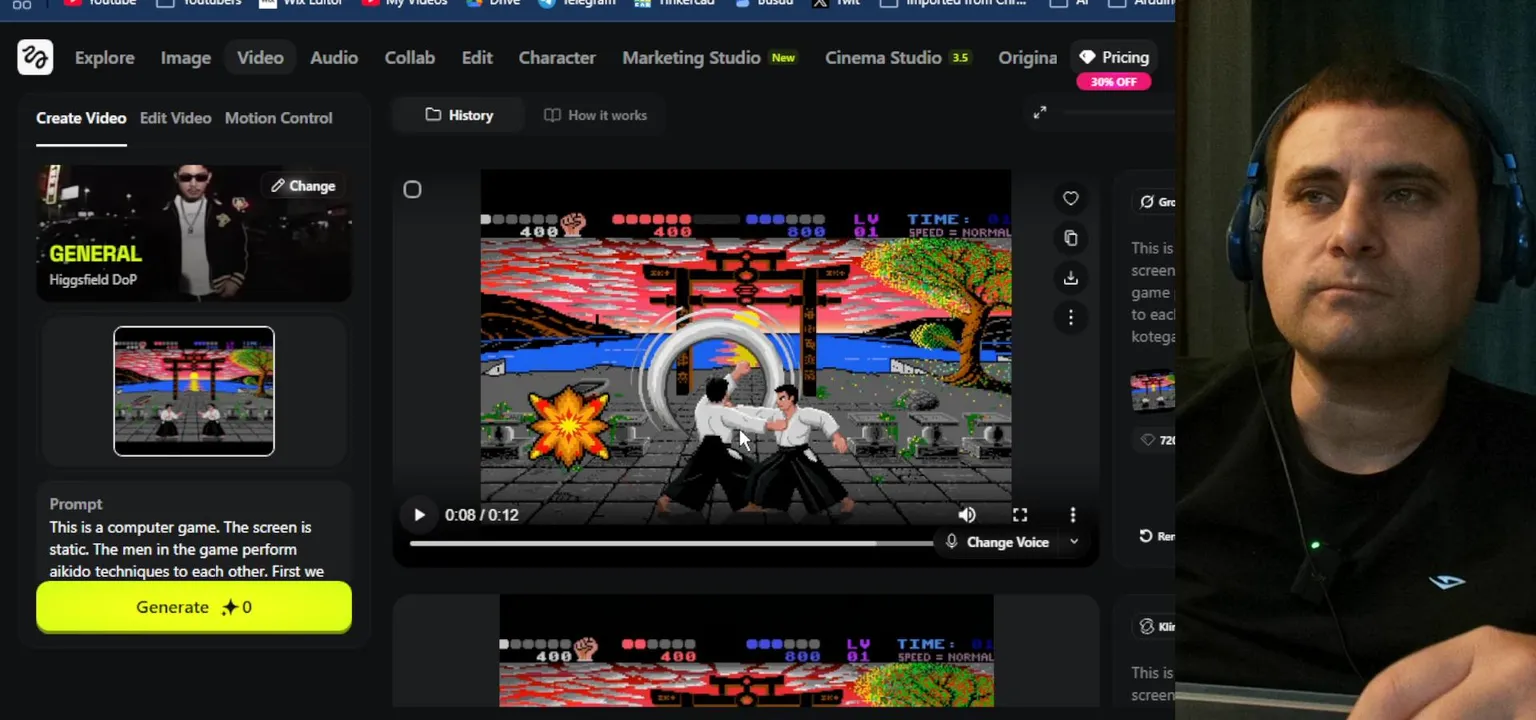Click the 0:08 / 0:12 time display
The width and height of the screenshot is (1536, 720).
coord(482,515)
